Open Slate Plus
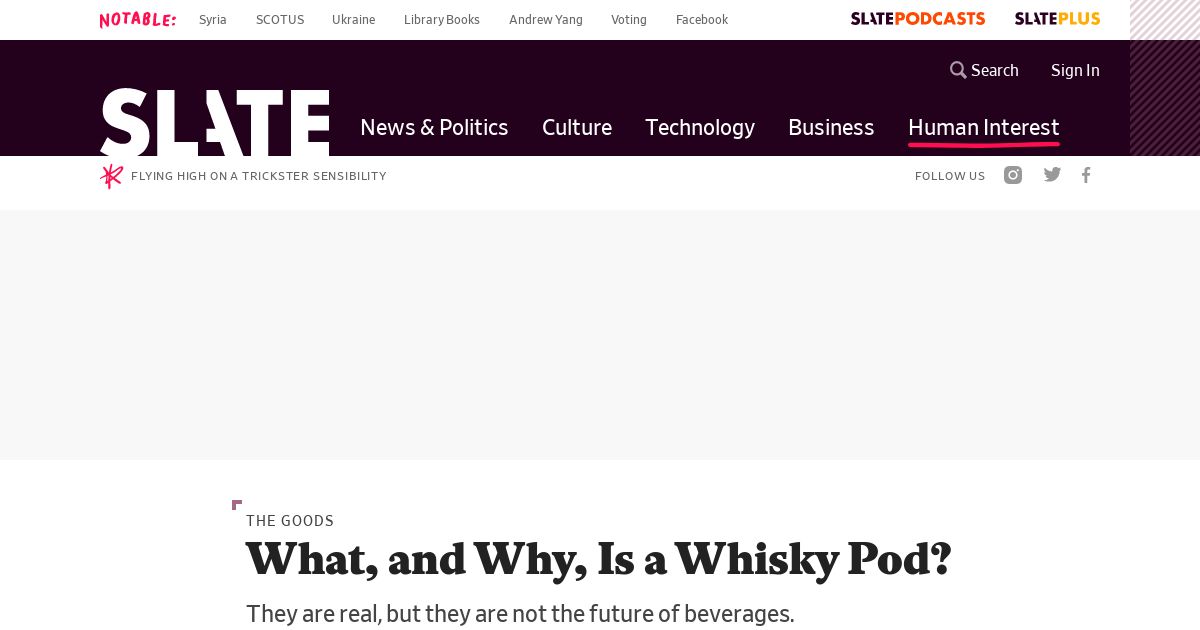The height and width of the screenshot is (630, 1200). [x=1057, y=19]
